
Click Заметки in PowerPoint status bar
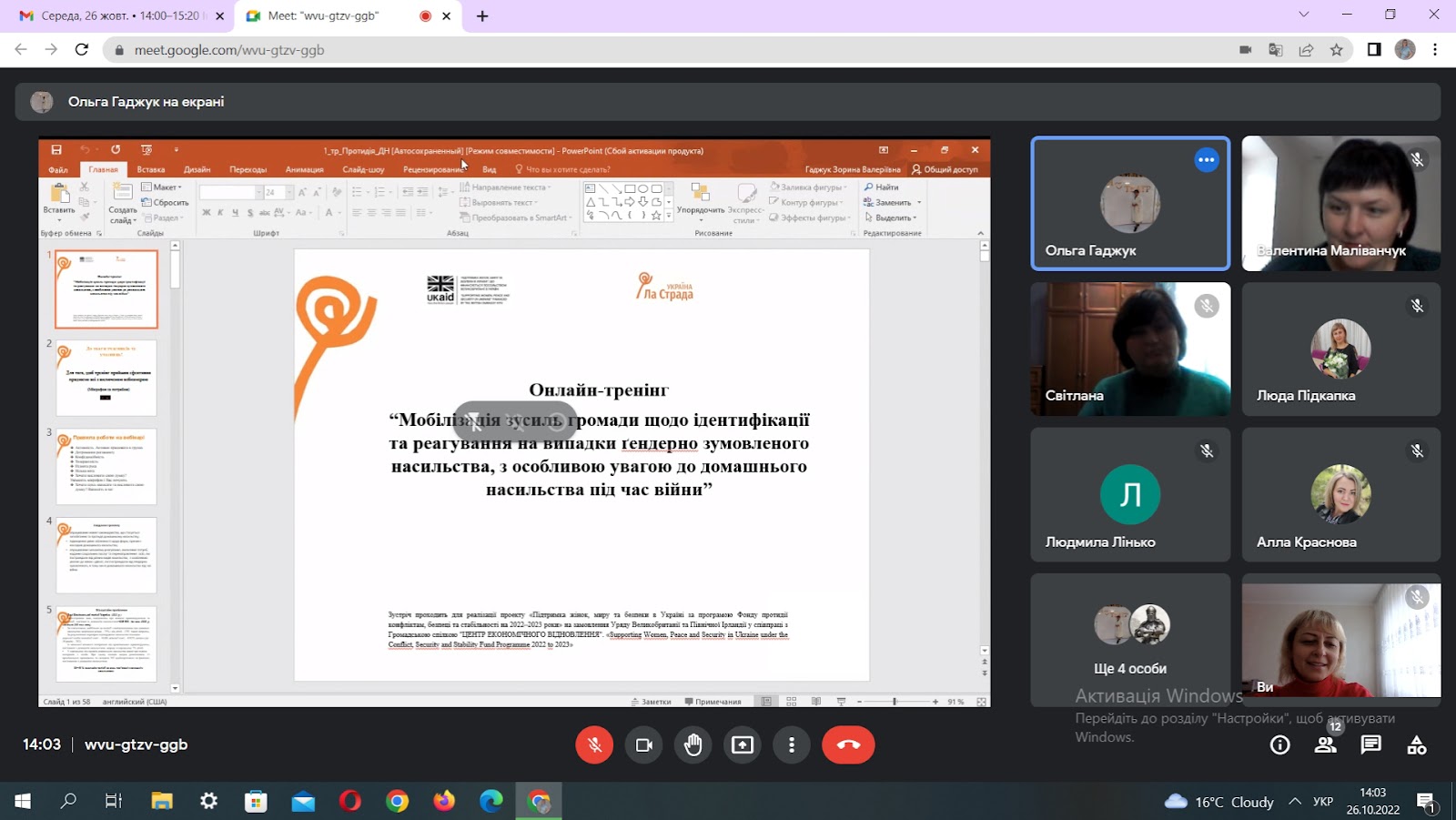click(651, 702)
